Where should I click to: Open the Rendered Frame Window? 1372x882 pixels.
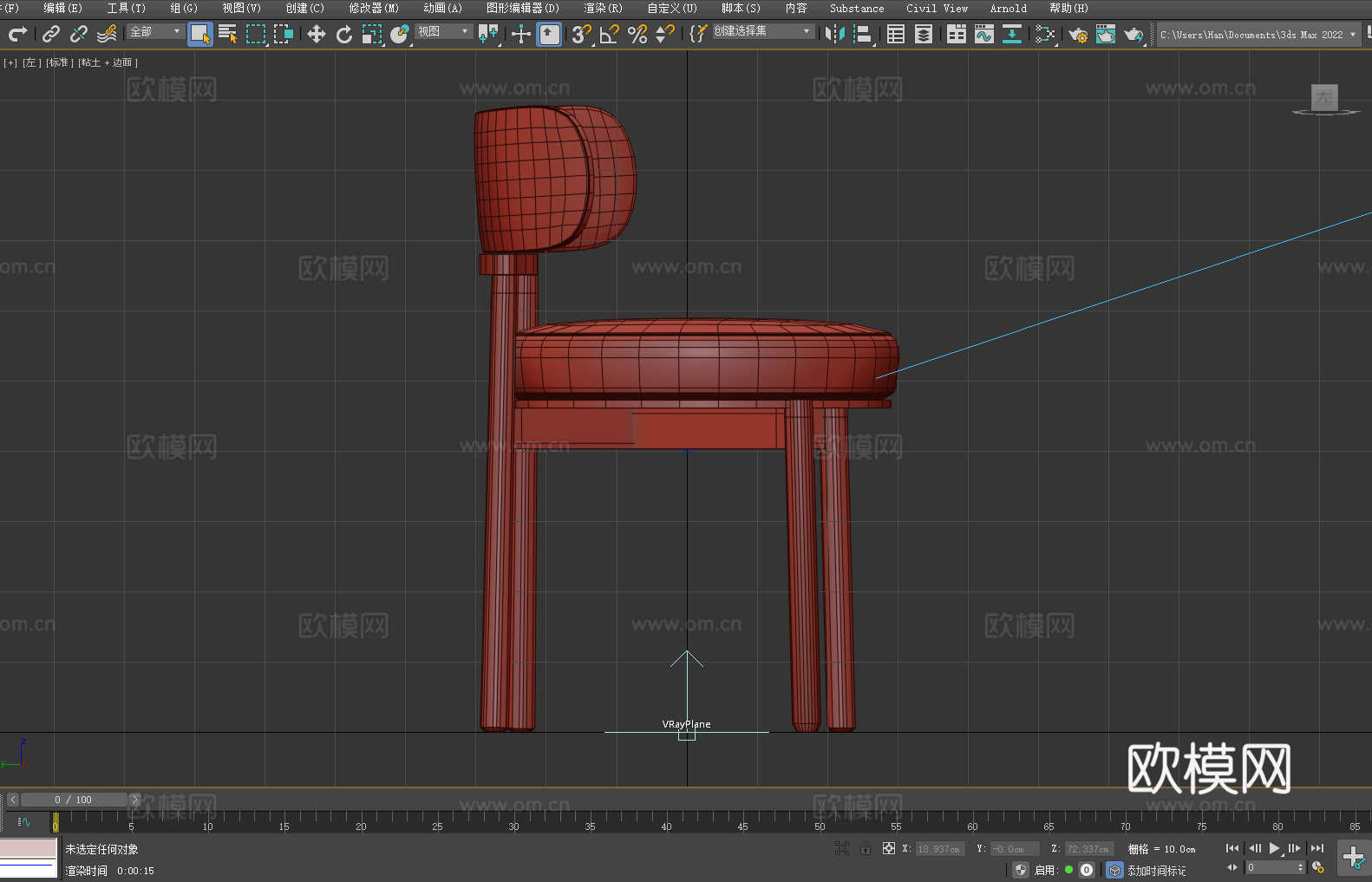coord(1106,34)
